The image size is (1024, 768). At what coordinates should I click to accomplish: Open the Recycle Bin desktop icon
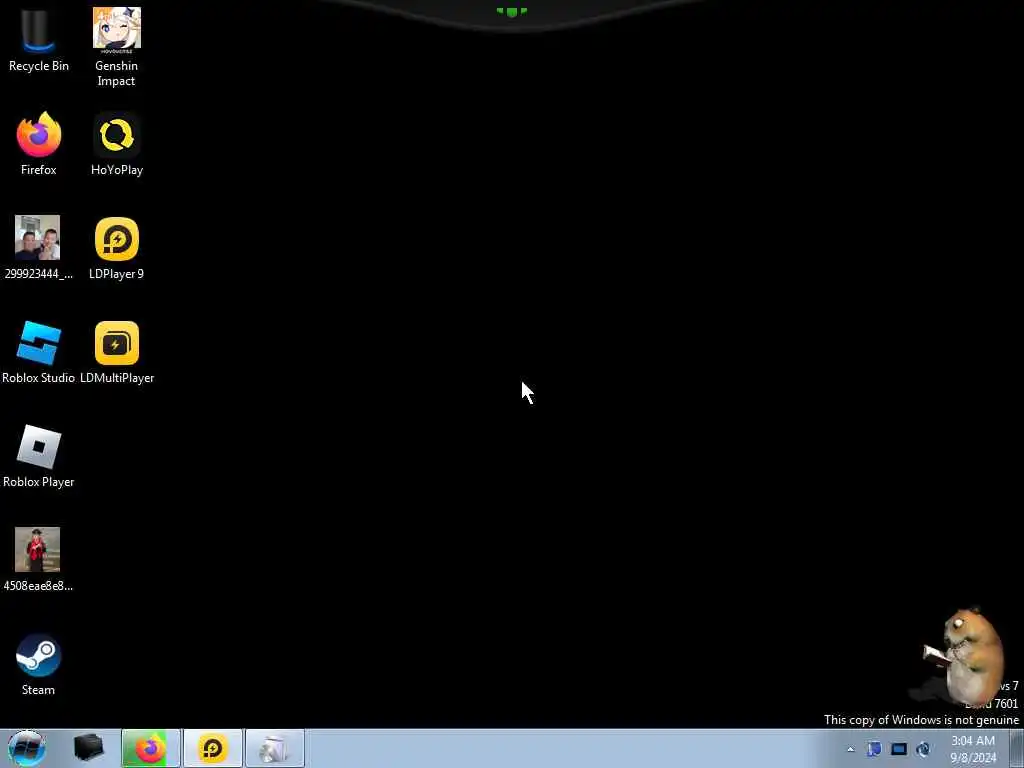(x=39, y=39)
